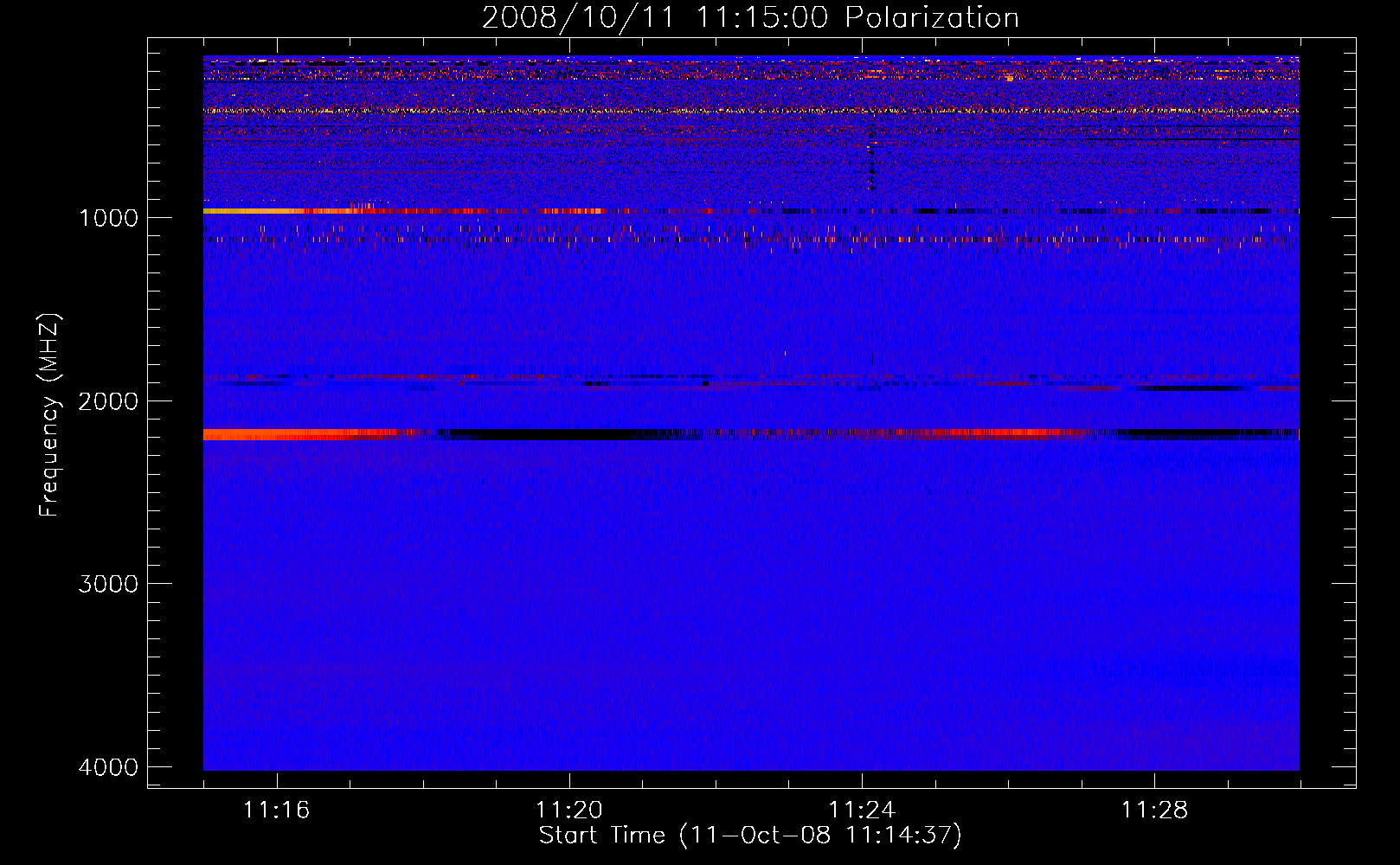Click the bright red-orange band near 2200 MHz
Viewport: 1400px width, 865px height.
click(x=303, y=434)
